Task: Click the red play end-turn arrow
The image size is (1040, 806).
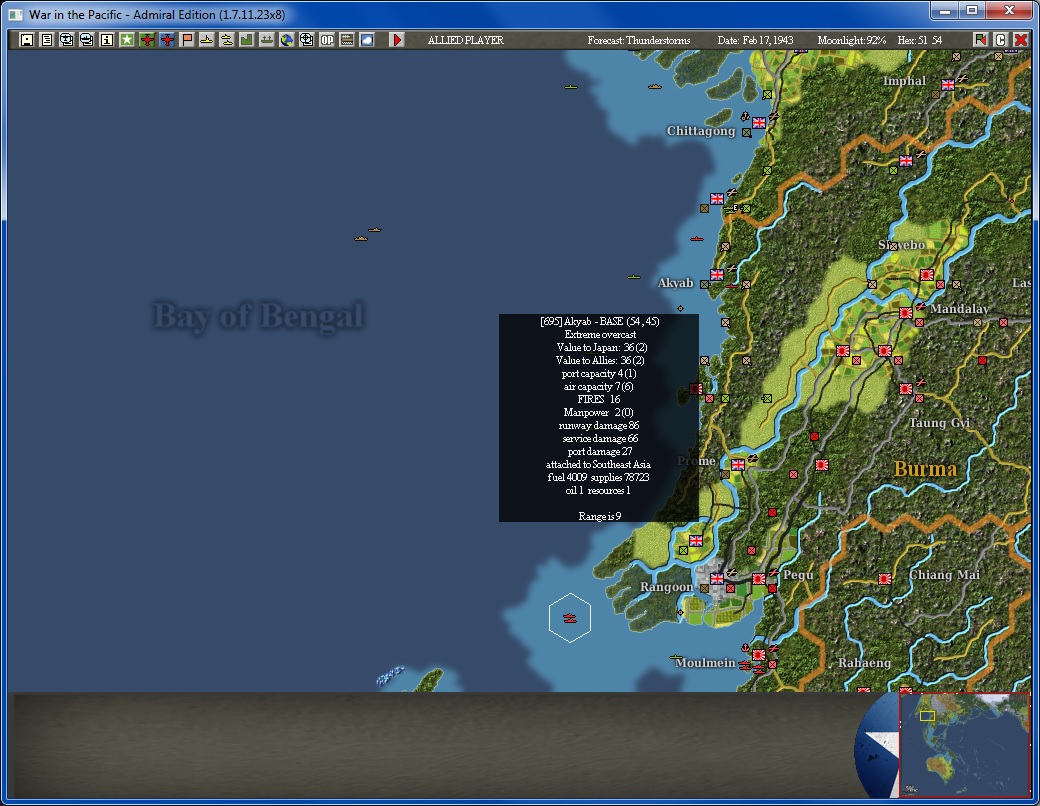Action: tap(397, 40)
